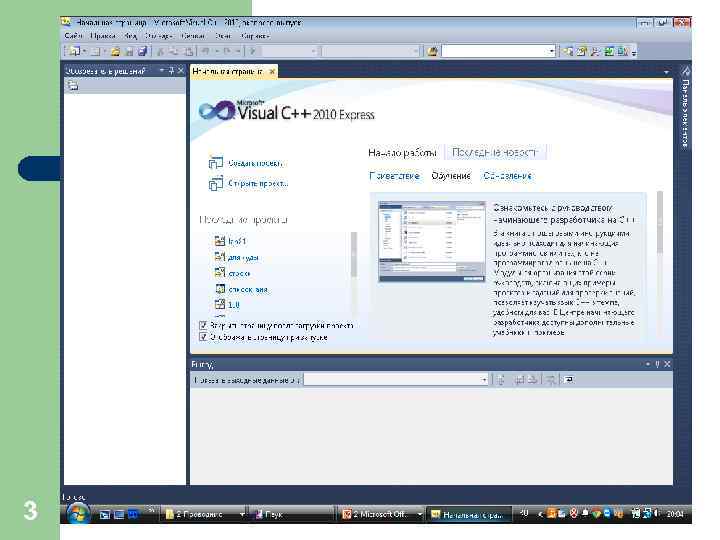Open the View (Вид) menu
Screen dimensions: 720x540
click(130, 36)
